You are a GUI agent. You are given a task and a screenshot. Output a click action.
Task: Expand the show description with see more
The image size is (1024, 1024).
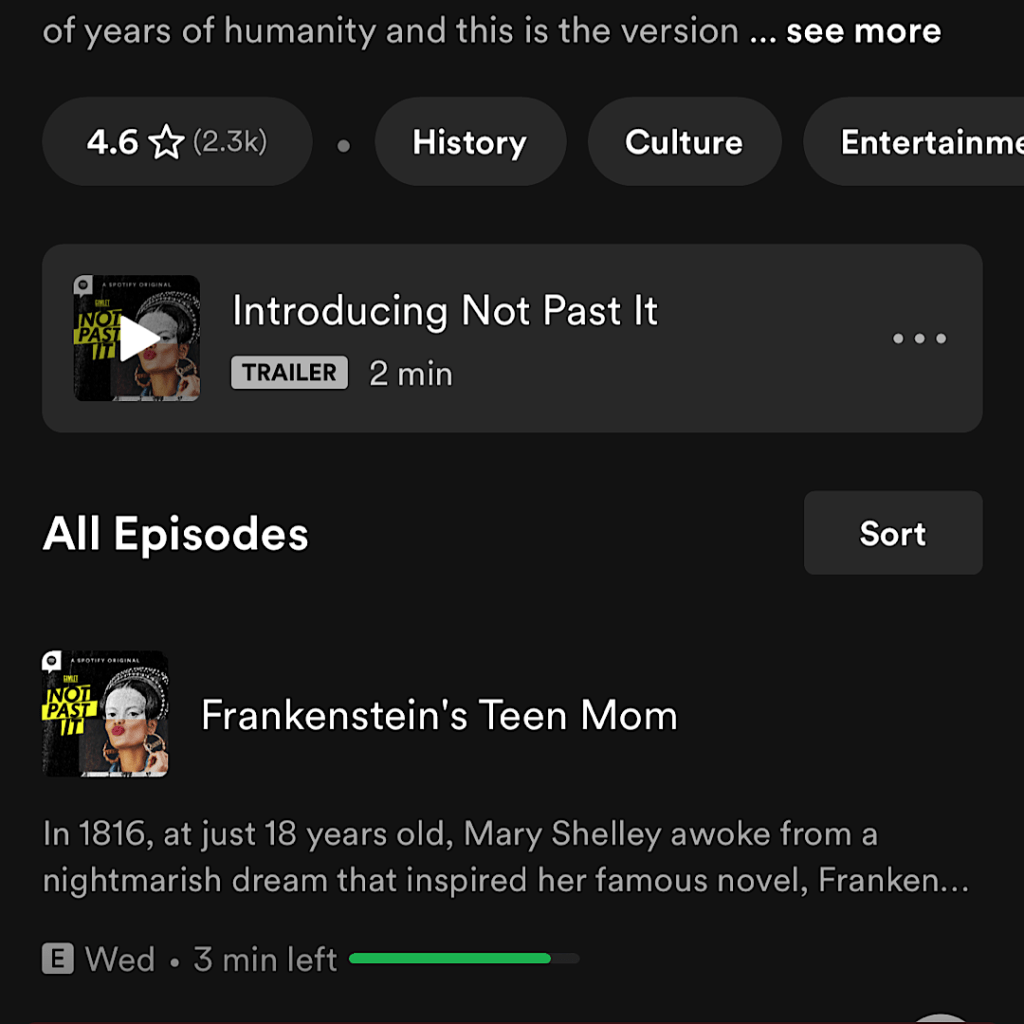[863, 31]
